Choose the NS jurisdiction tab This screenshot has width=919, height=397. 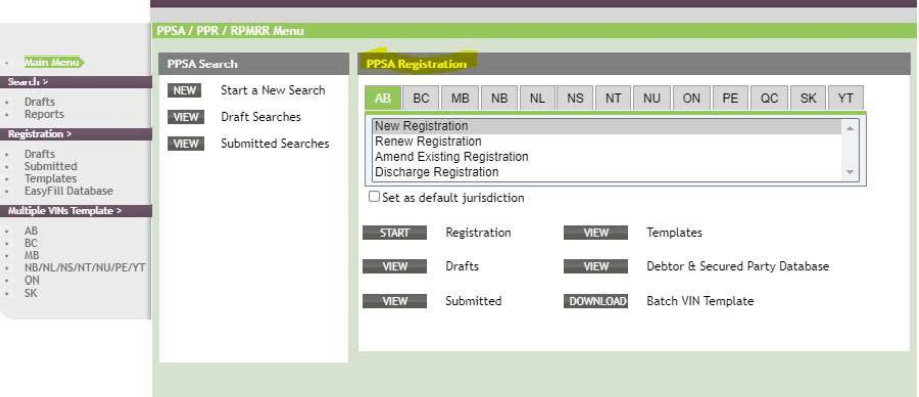575,98
